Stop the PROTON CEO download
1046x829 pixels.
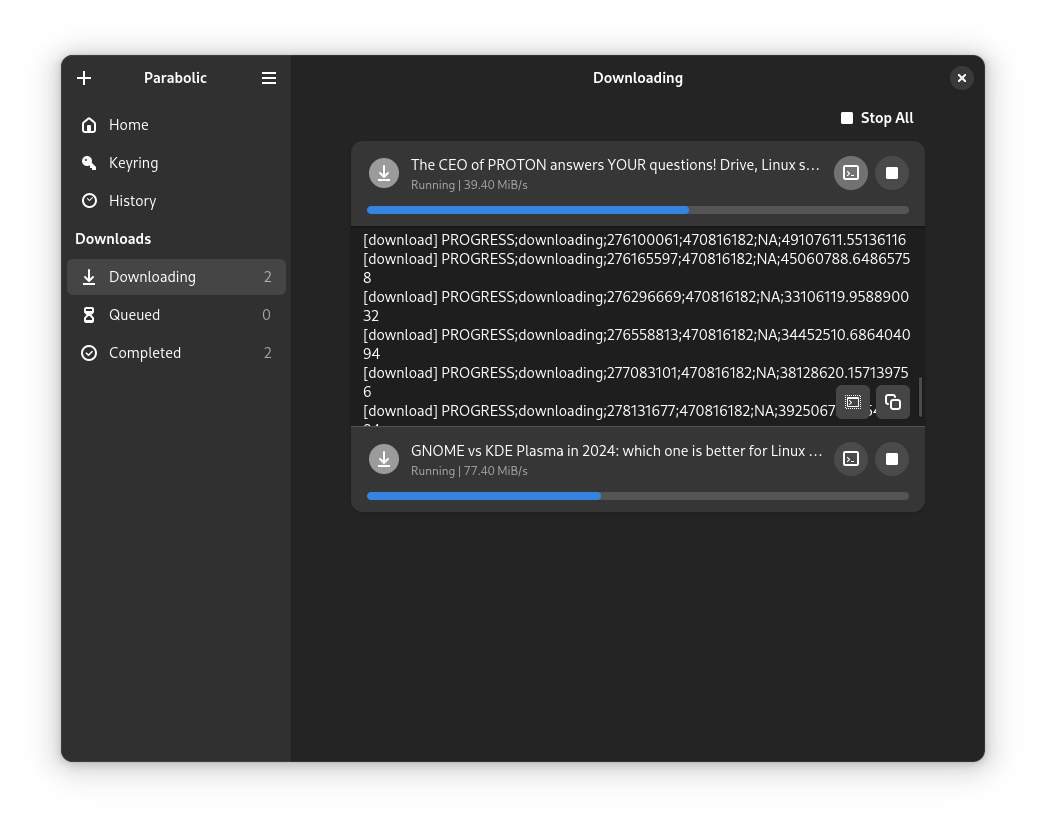tap(891, 172)
